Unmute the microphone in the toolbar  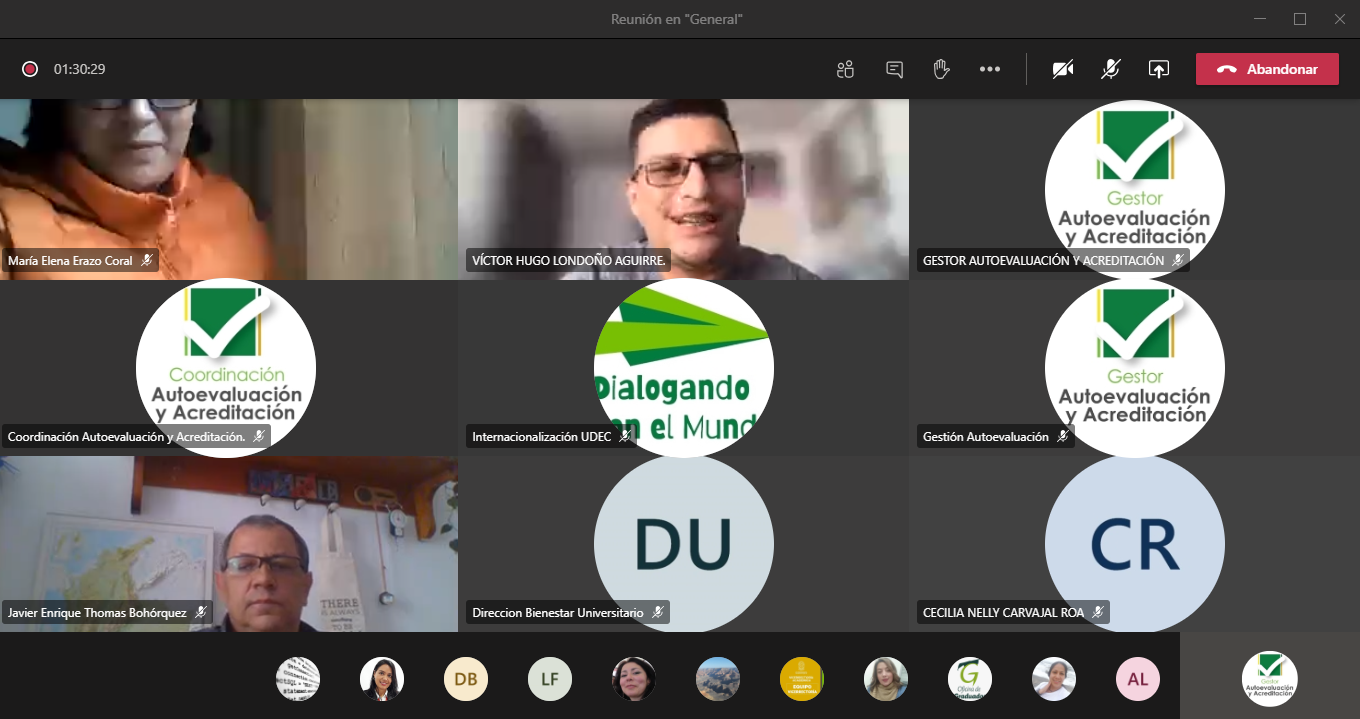[1111, 69]
